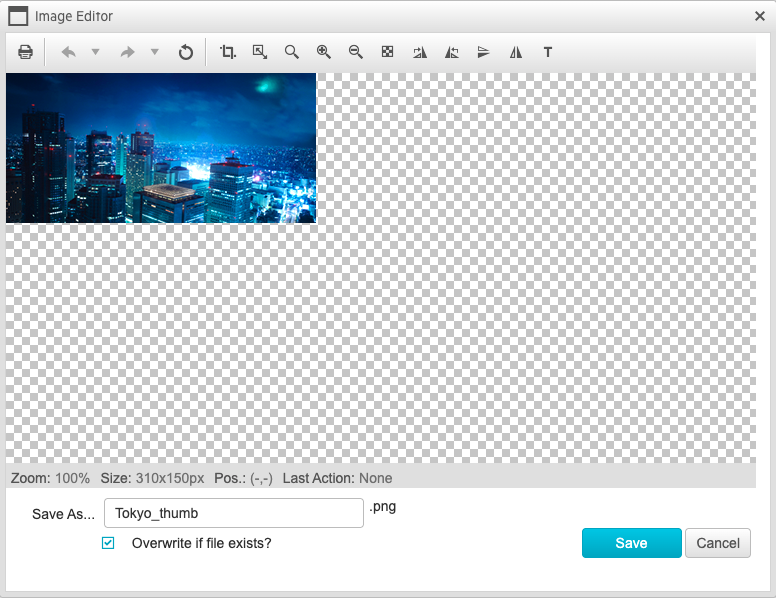
Task: Click the 'Overwrite if file exists?' label
Action: pyautogui.click(x=201, y=543)
